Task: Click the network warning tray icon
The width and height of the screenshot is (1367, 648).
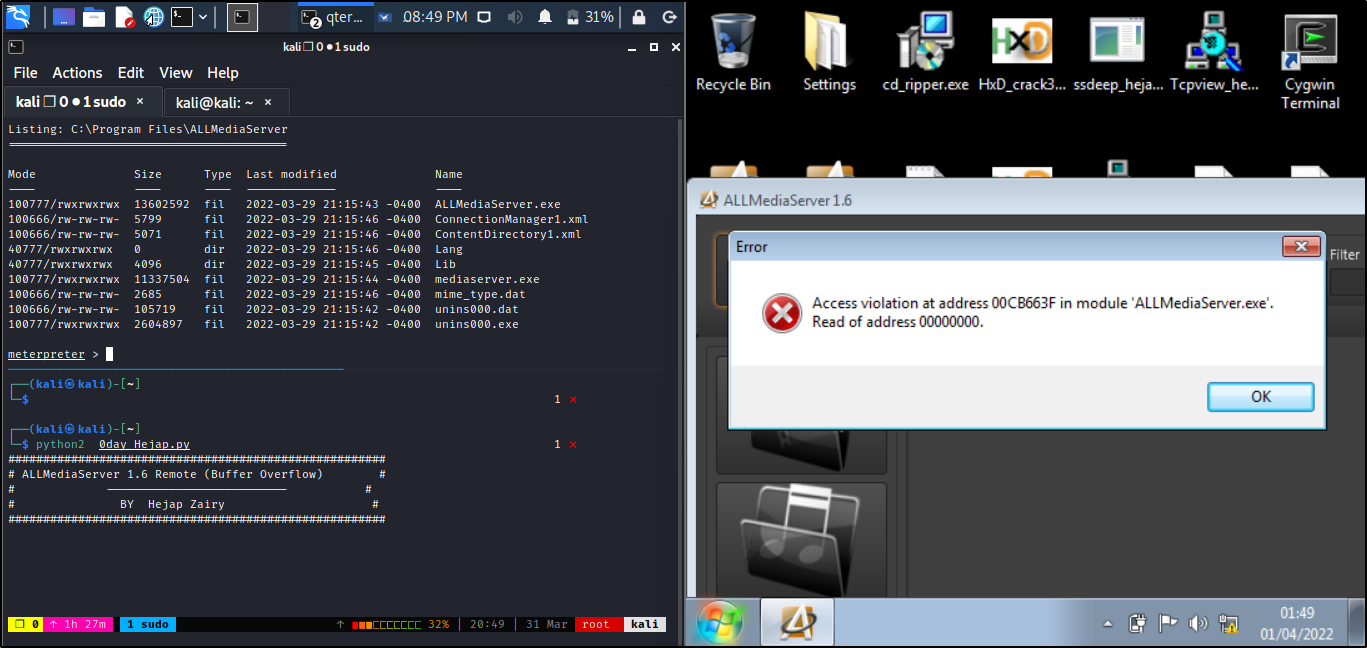Action: click(x=1228, y=623)
